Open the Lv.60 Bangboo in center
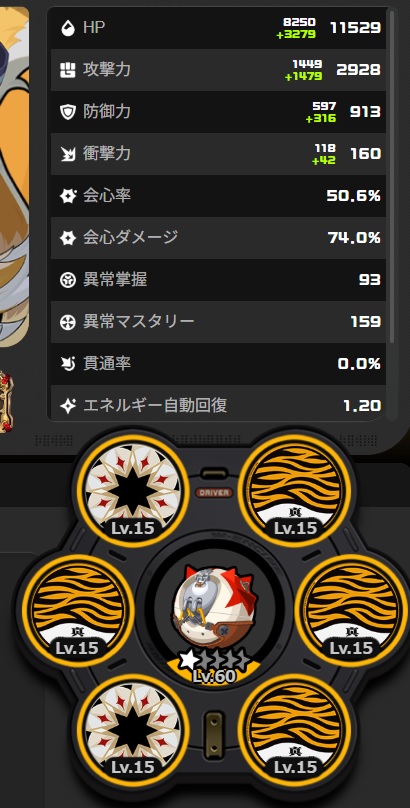 pyautogui.click(x=215, y=617)
